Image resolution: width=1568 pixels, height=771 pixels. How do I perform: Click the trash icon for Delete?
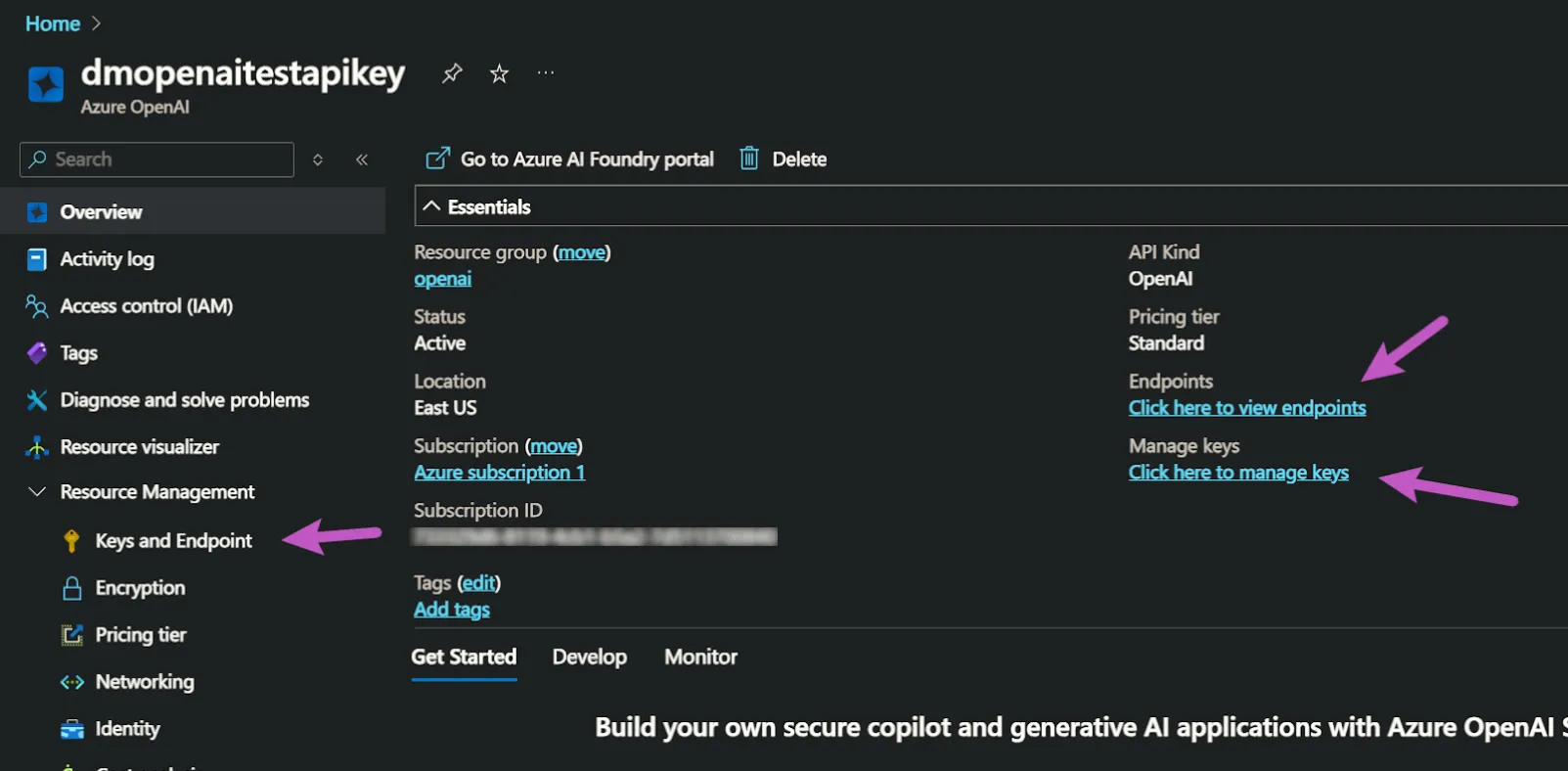tap(749, 159)
